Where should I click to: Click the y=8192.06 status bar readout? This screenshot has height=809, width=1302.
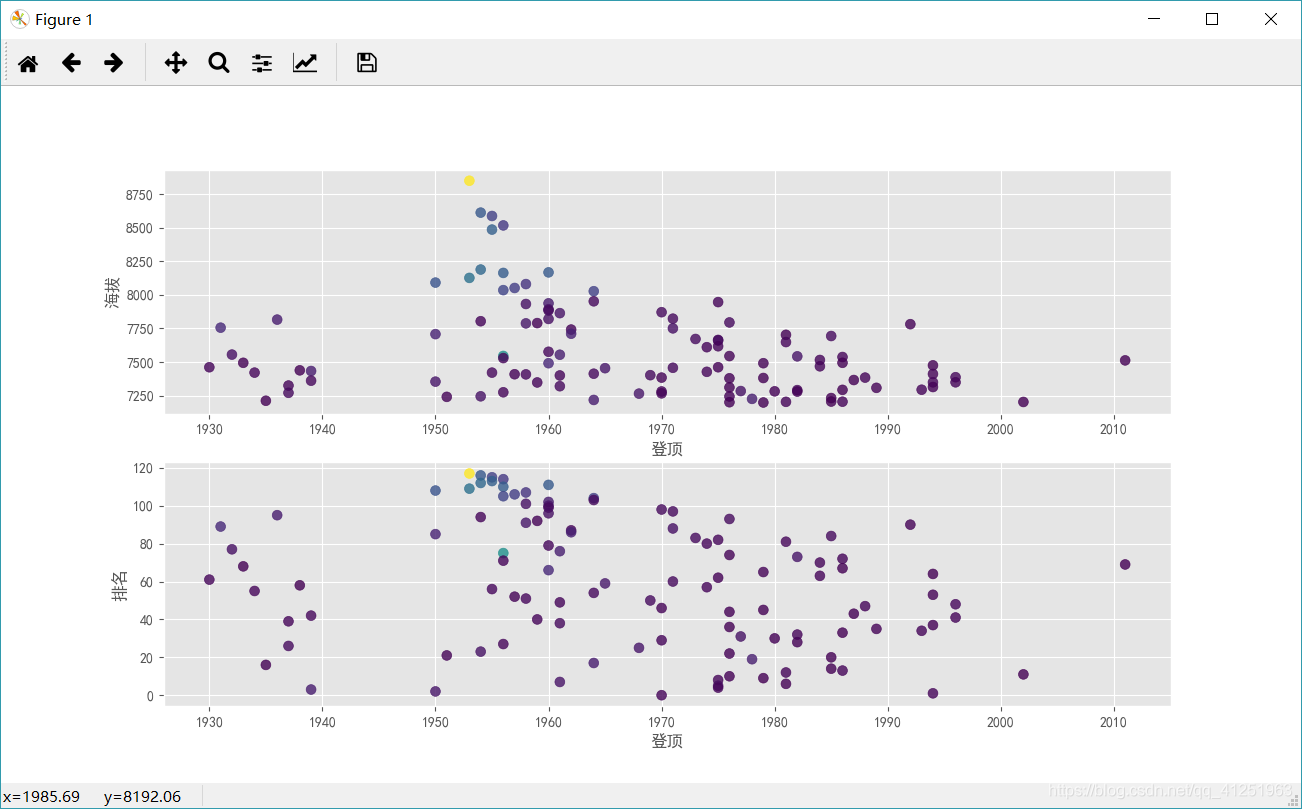(x=142, y=796)
